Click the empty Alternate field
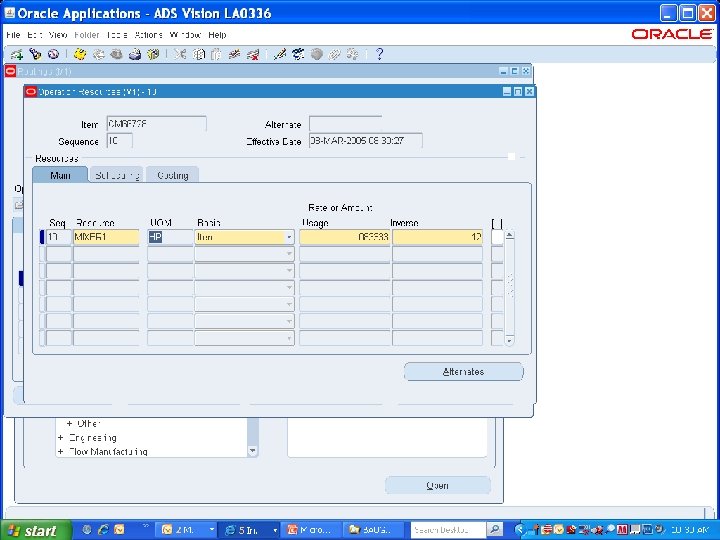The image size is (720, 540). pyautogui.click(x=345, y=124)
